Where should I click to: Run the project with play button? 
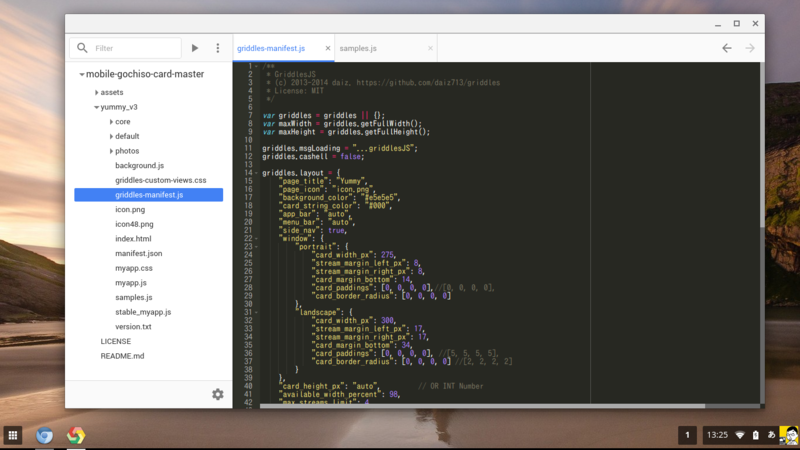pyautogui.click(x=195, y=48)
